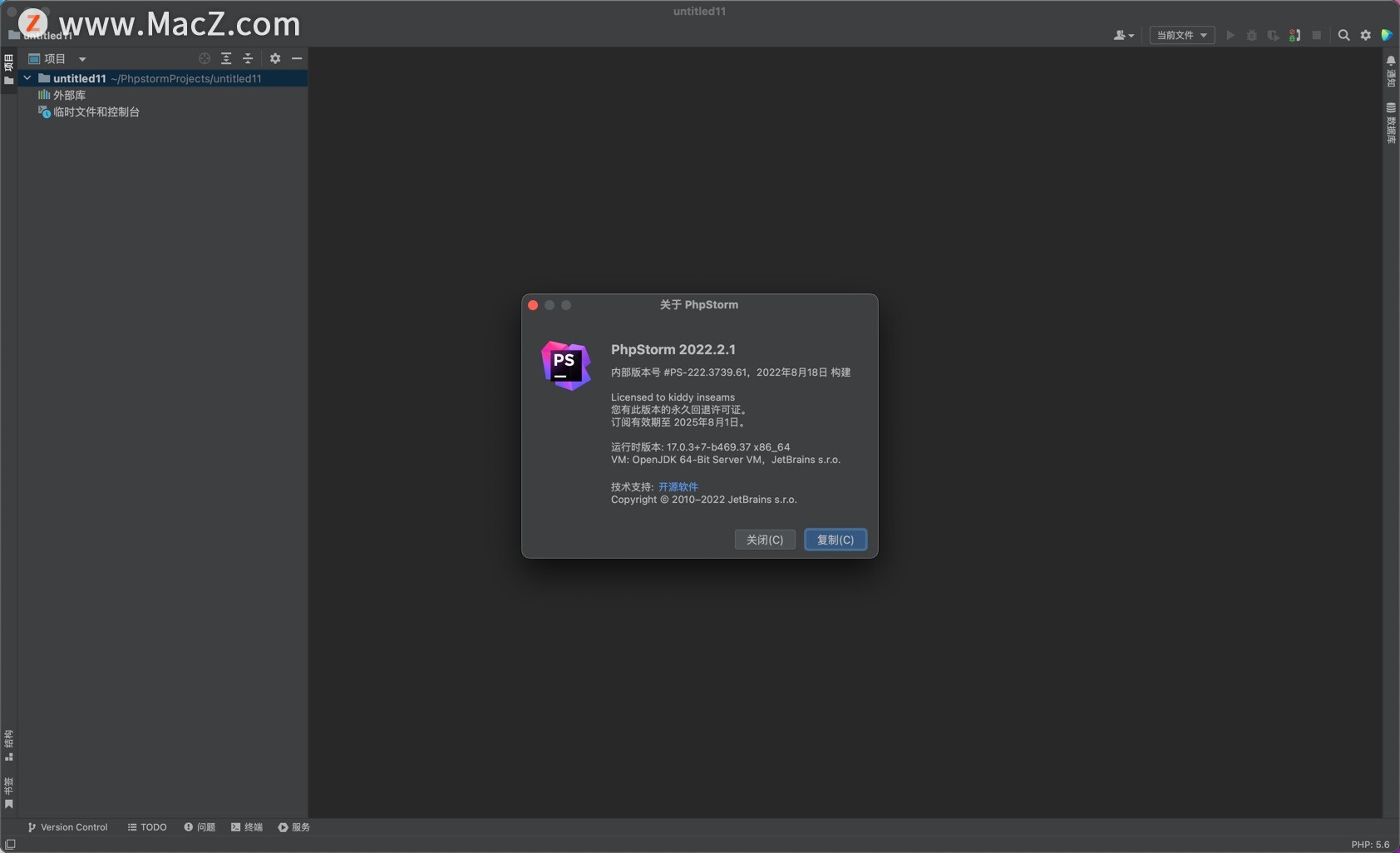Click the Run play icon in toolbar
Viewport: 1400px width, 853px height.
click(1230, 35)
